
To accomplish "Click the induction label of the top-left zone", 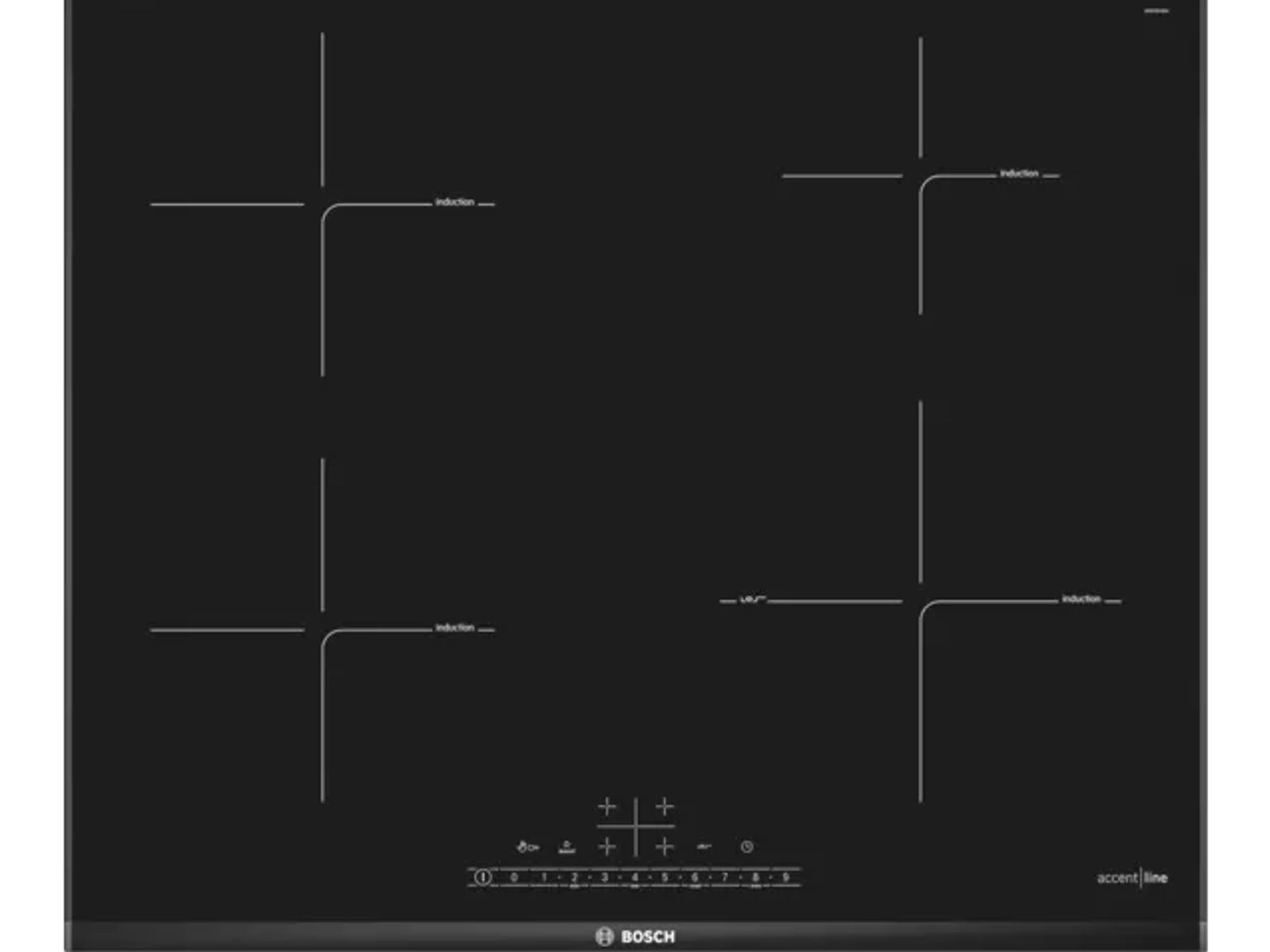I will (x=455, y=202).
